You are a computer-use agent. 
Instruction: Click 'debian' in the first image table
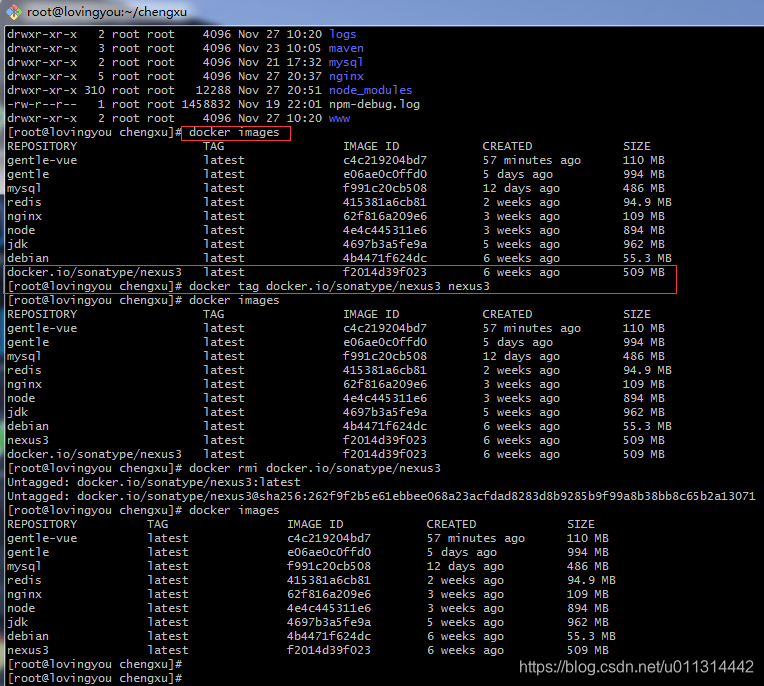(x=28, y=258)
